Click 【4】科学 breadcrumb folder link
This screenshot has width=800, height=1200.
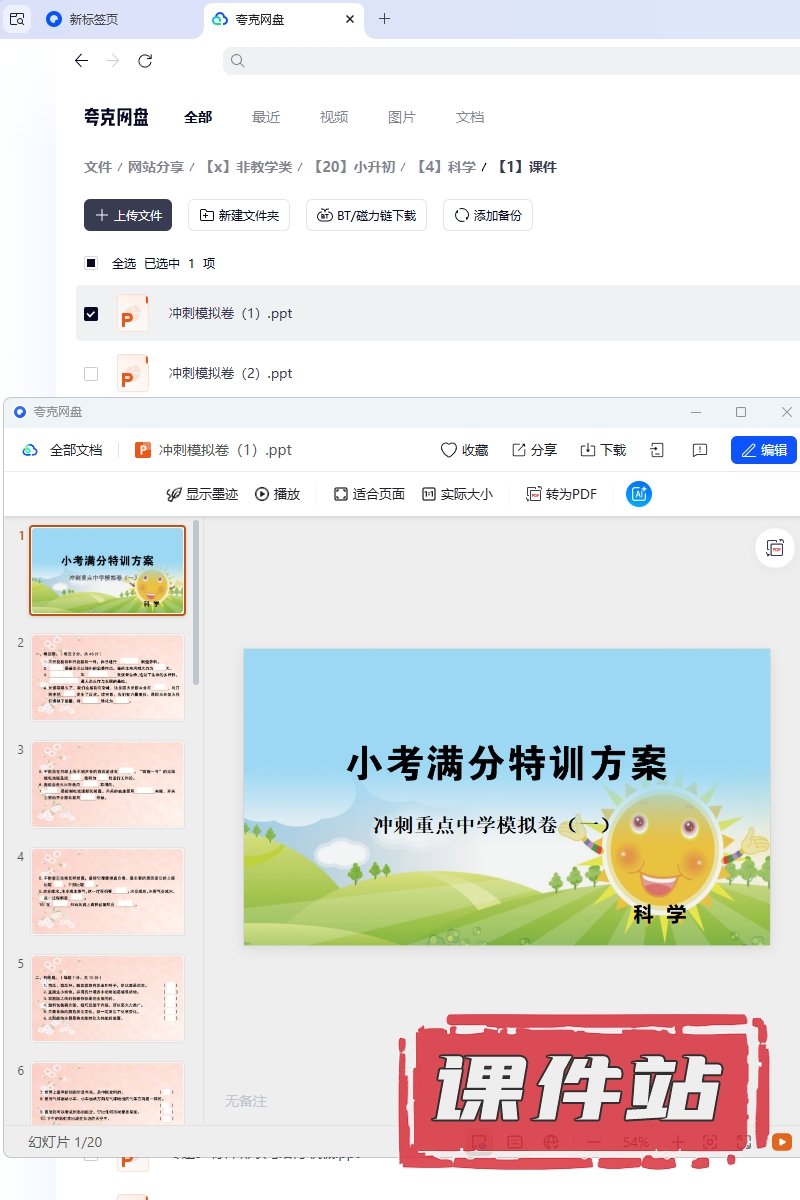pos(445,167)
